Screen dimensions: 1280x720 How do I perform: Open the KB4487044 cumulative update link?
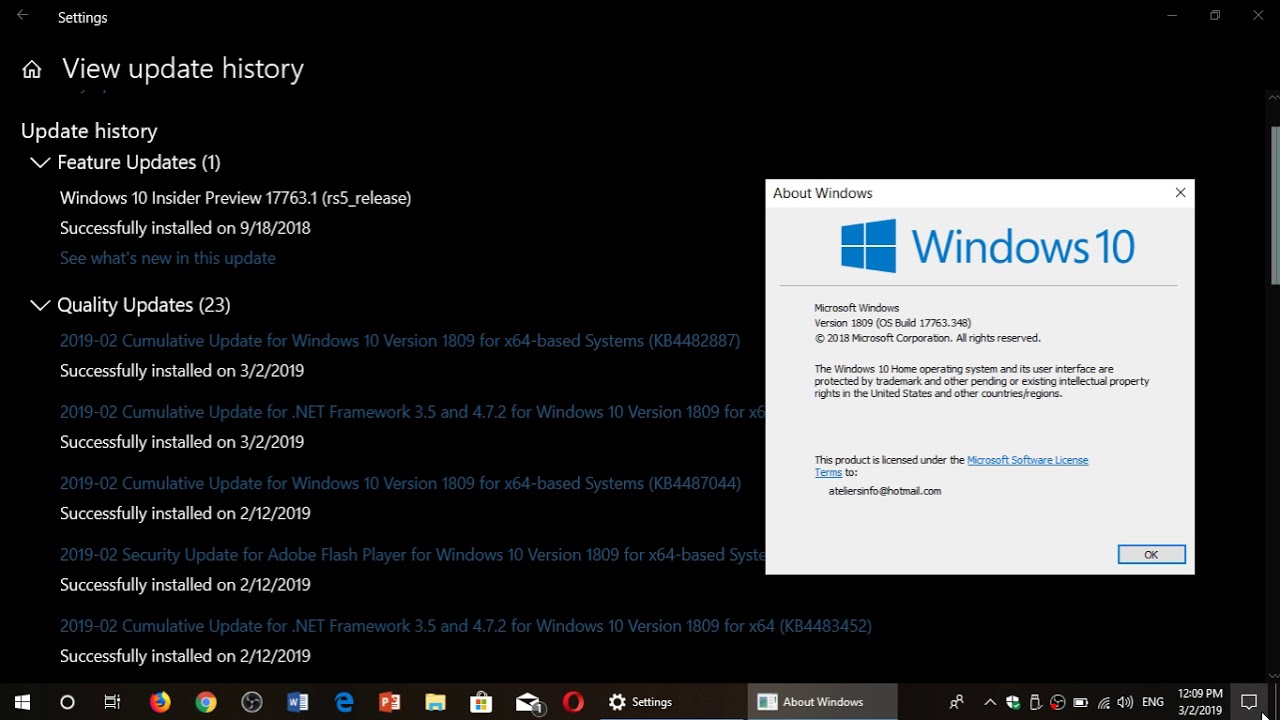[x=400, y=483]
